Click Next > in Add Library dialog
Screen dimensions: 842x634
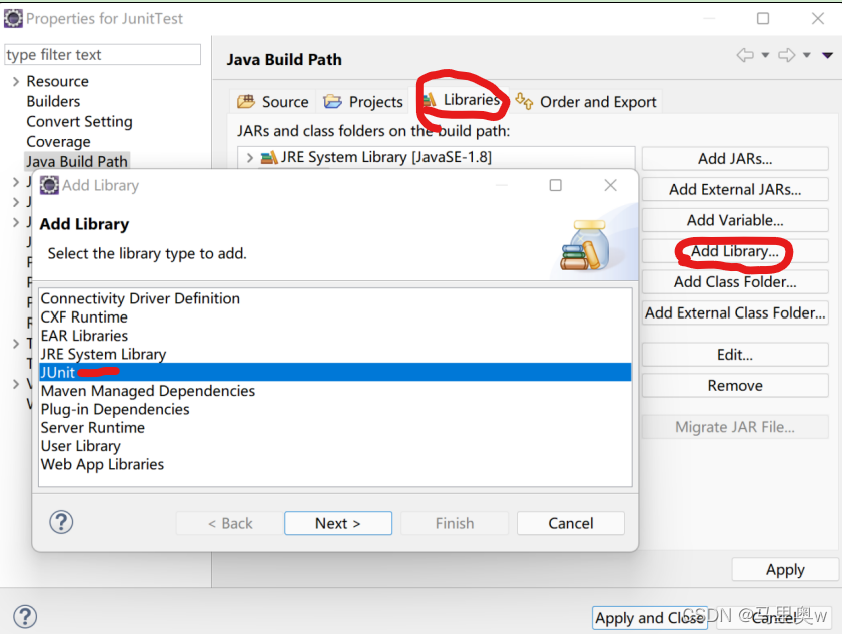click(x=338, y=523)
